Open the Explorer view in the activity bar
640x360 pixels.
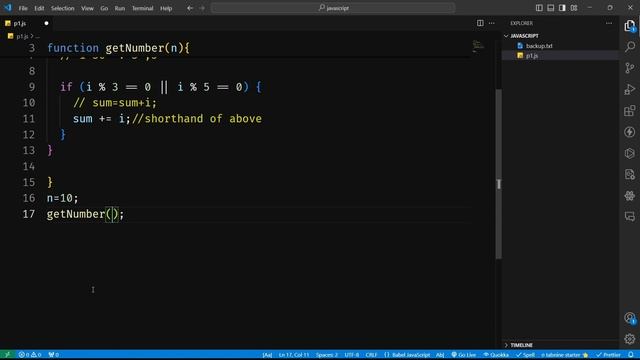click(x=630, y=26)
